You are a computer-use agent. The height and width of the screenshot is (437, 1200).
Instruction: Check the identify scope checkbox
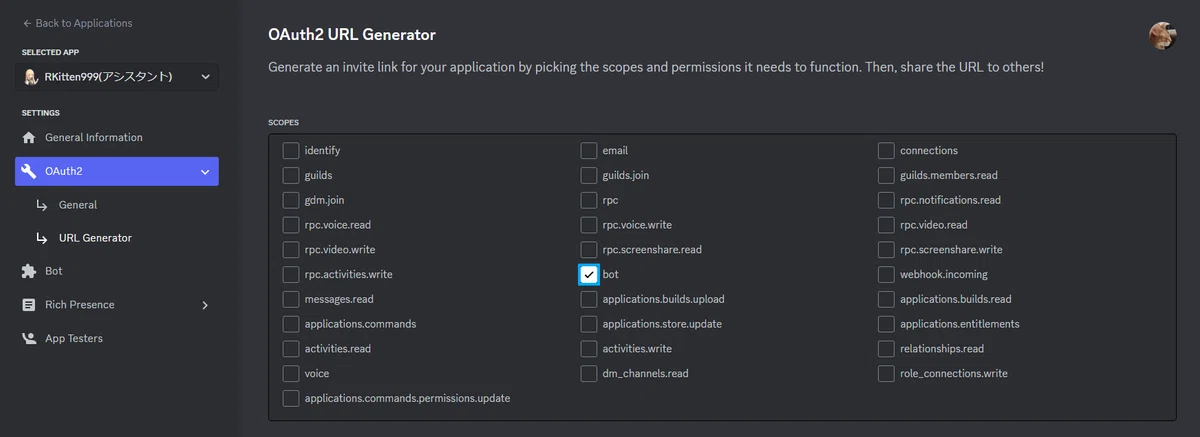pyautogui.click(x=291, y=151)
